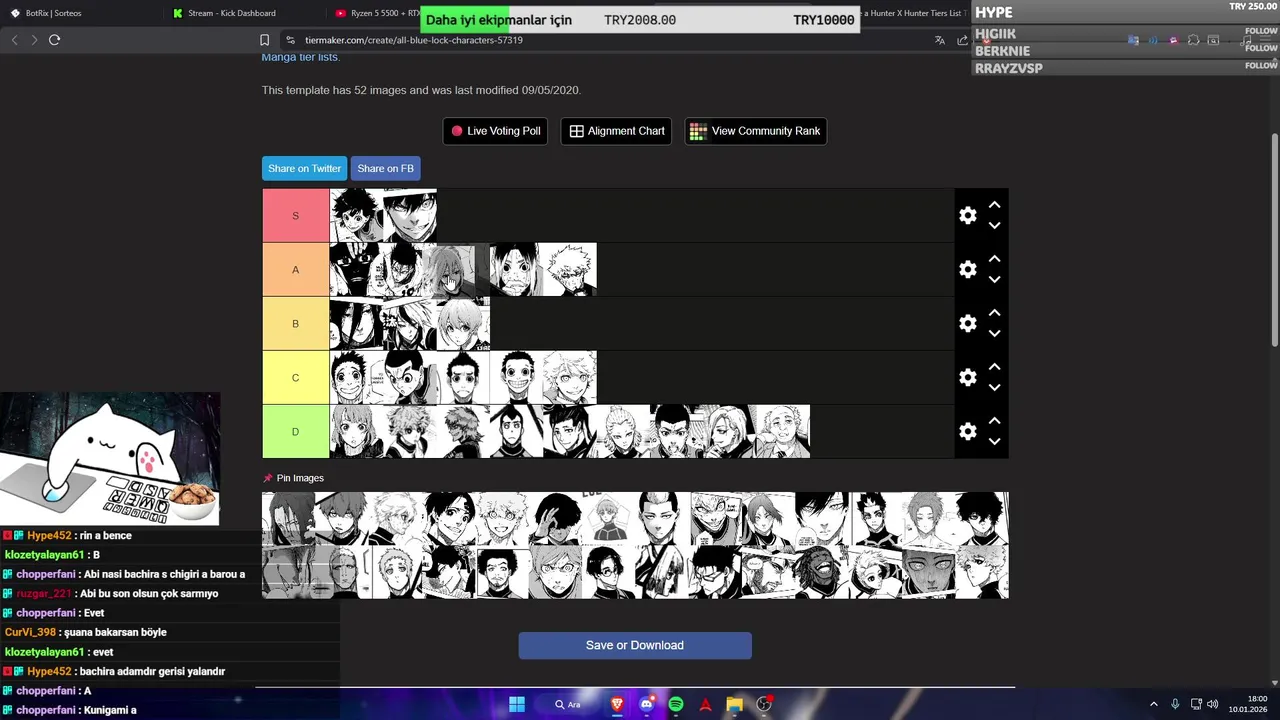The width and height of the screenshot is (1280, 720).
Task: Move D tier row down with arrow
Action: (x=994, y=442)
